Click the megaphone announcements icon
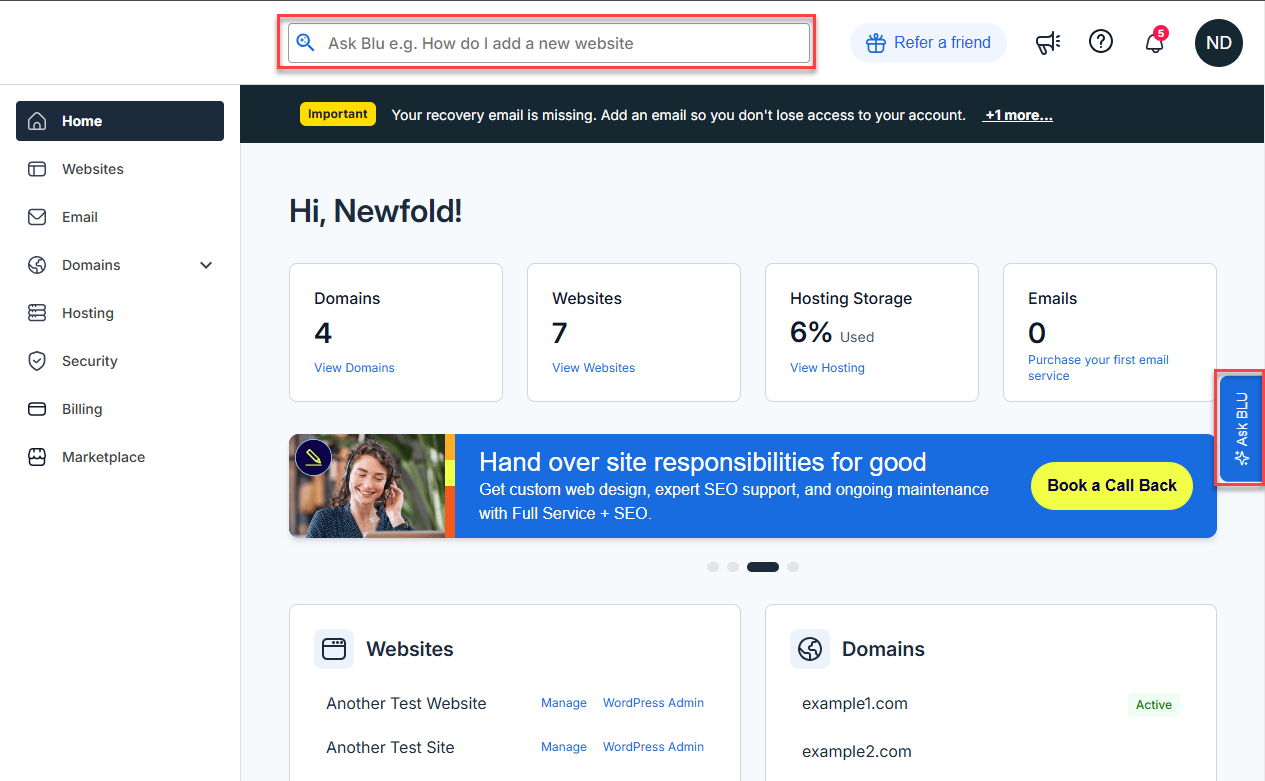Viewport: 1265px width, 781px height. (1047, 43)
